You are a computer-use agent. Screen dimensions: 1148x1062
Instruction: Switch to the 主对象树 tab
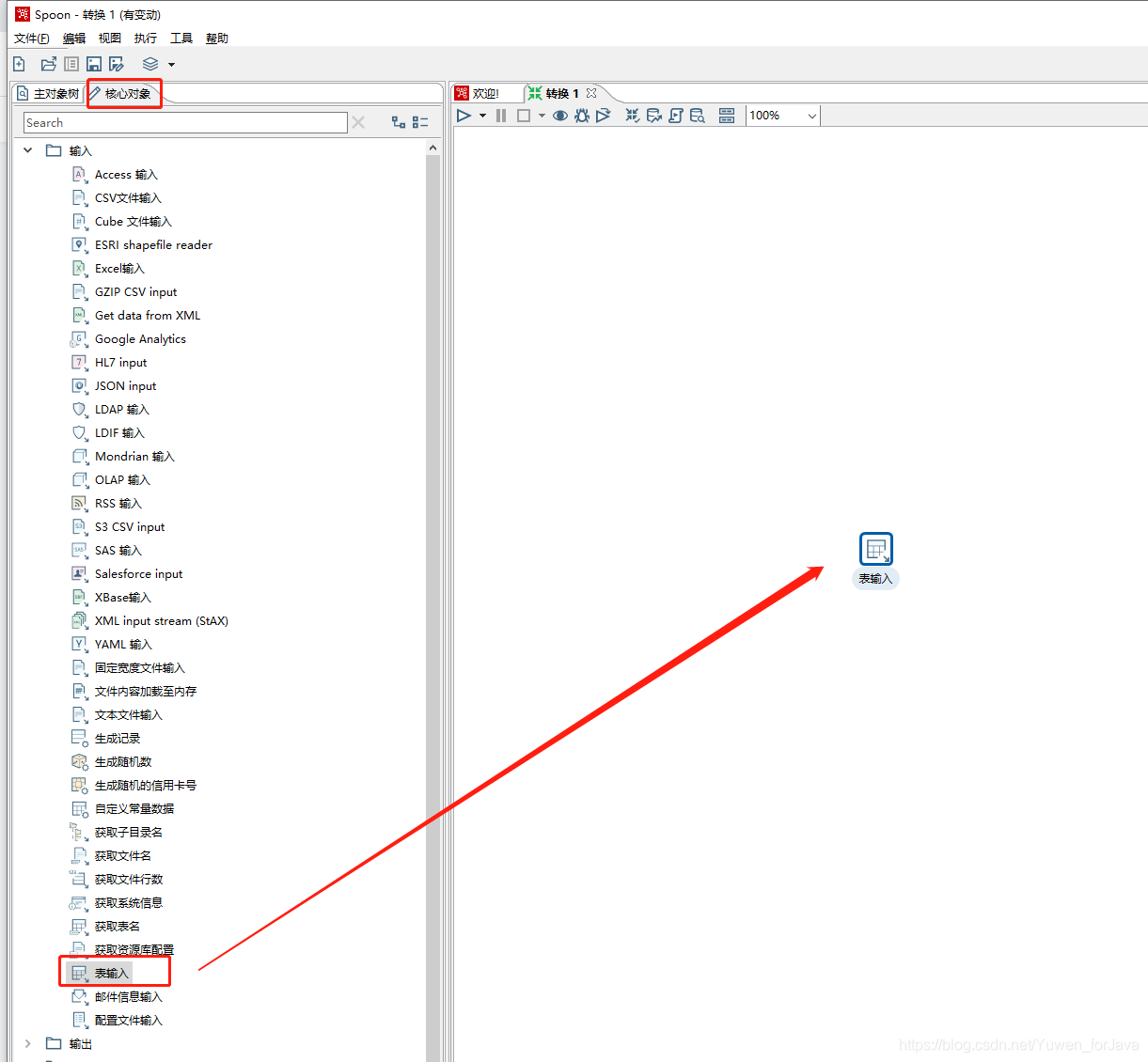click(x=49, y=94)
